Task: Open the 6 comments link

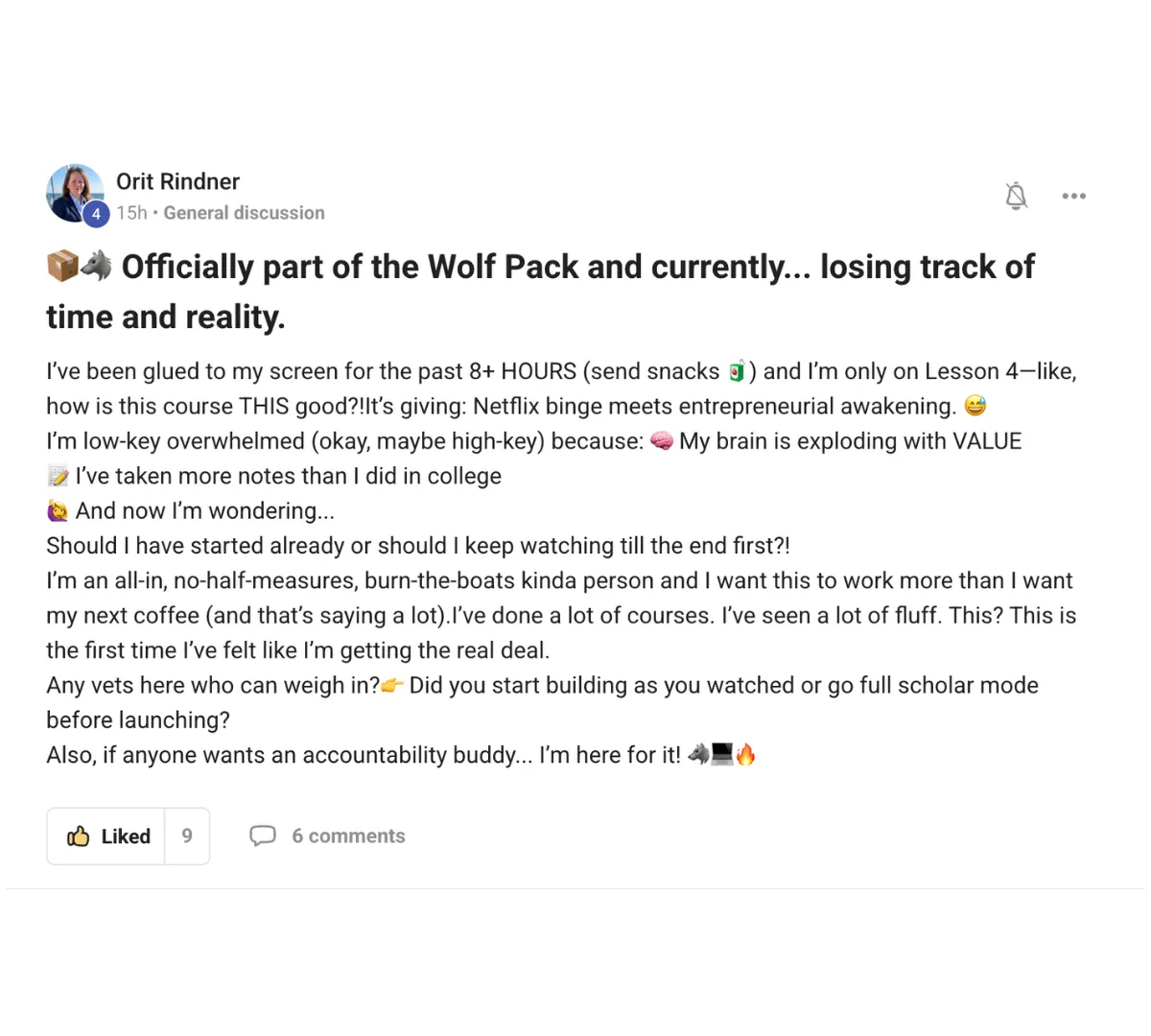Action: [x=348, y=836]
